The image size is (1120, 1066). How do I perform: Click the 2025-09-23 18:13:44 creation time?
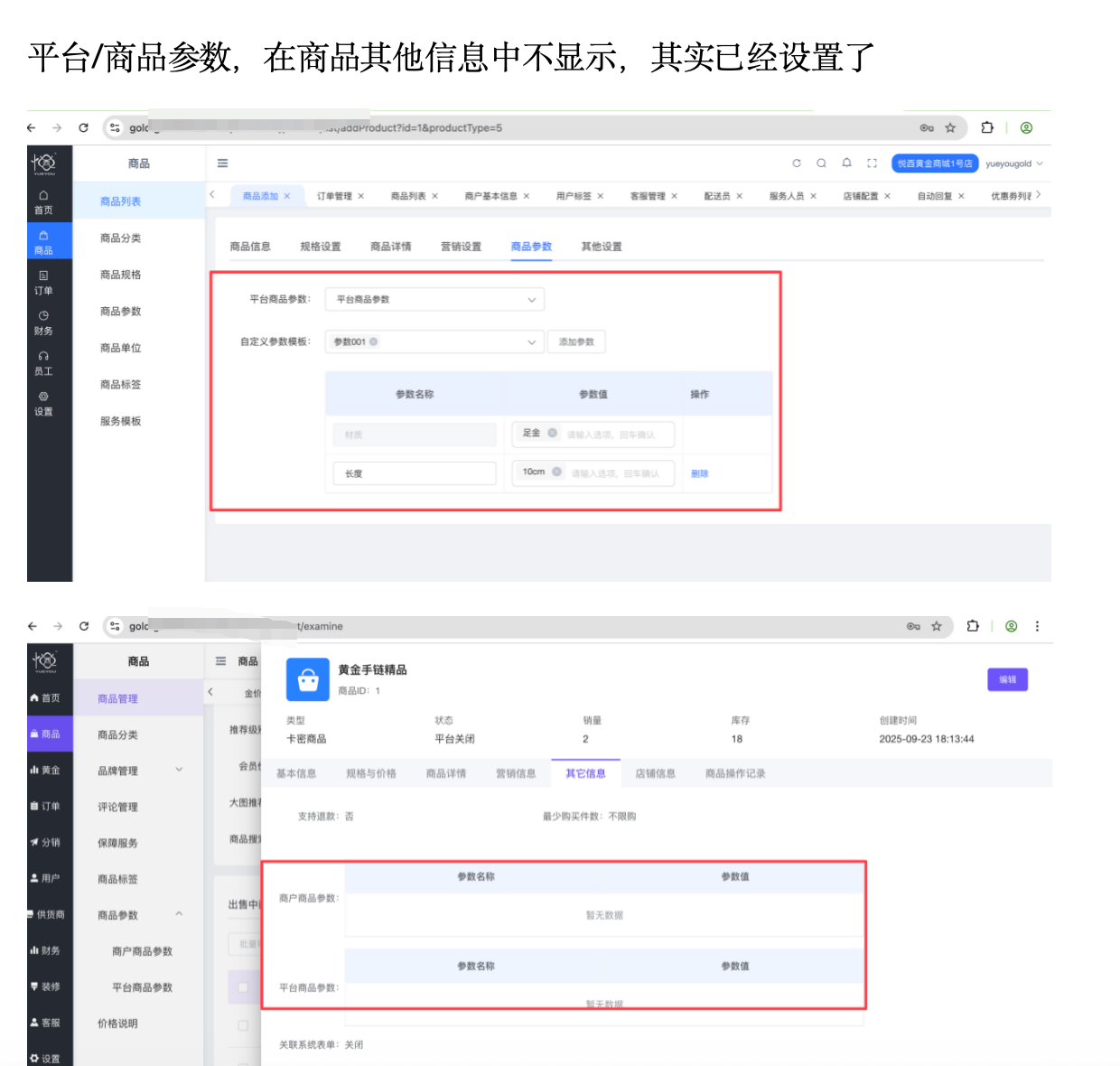pos(927,739)
